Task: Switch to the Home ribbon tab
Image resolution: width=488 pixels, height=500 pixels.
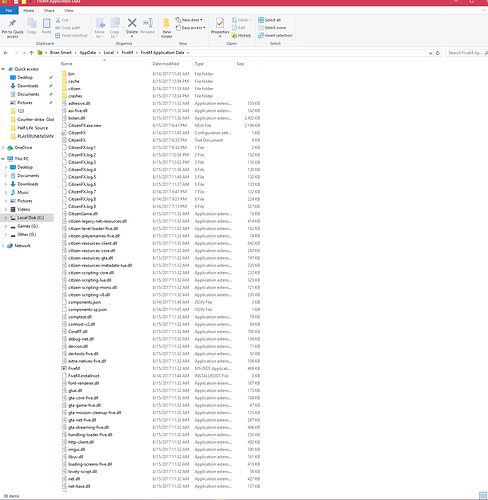Action: 29,10
